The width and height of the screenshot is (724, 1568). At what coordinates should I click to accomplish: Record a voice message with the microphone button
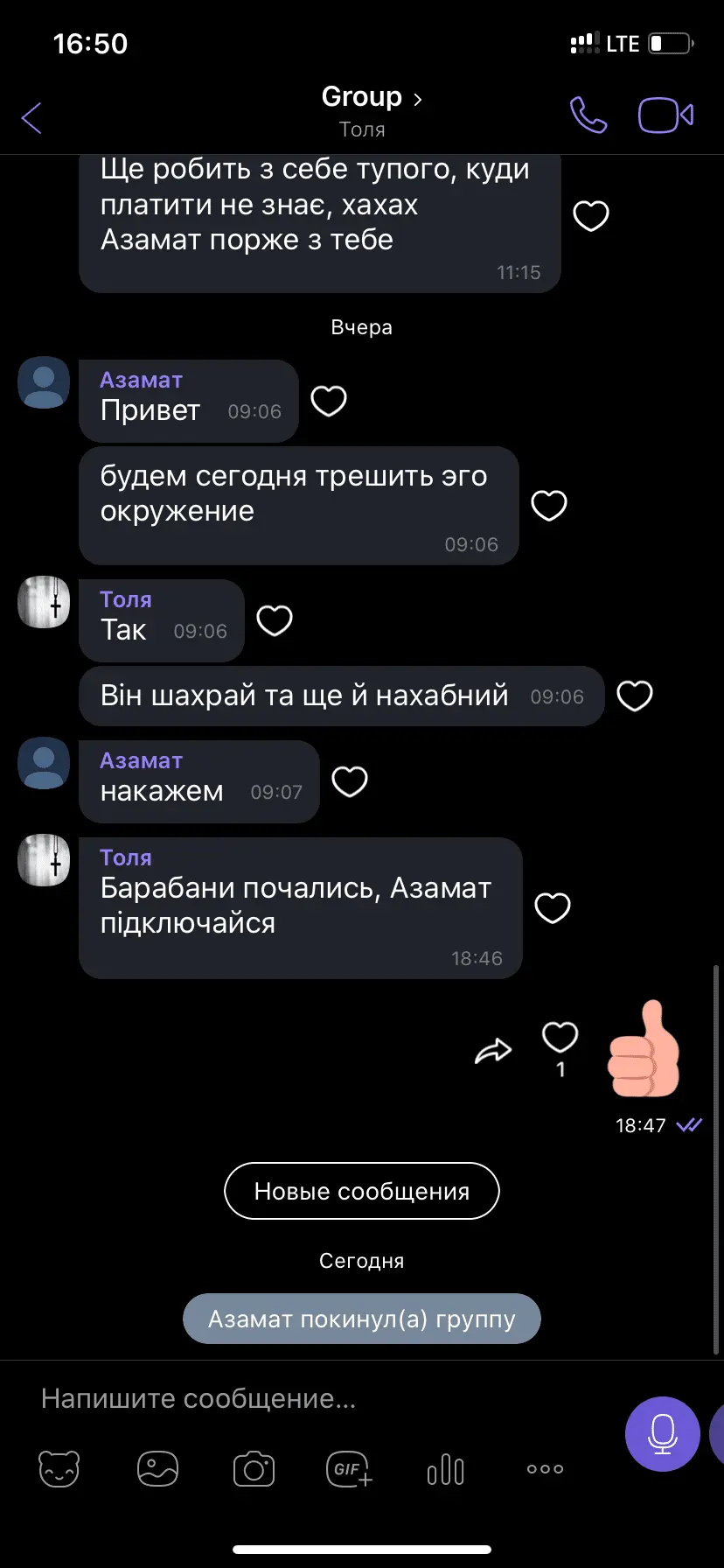click(x=662, y=1434)
